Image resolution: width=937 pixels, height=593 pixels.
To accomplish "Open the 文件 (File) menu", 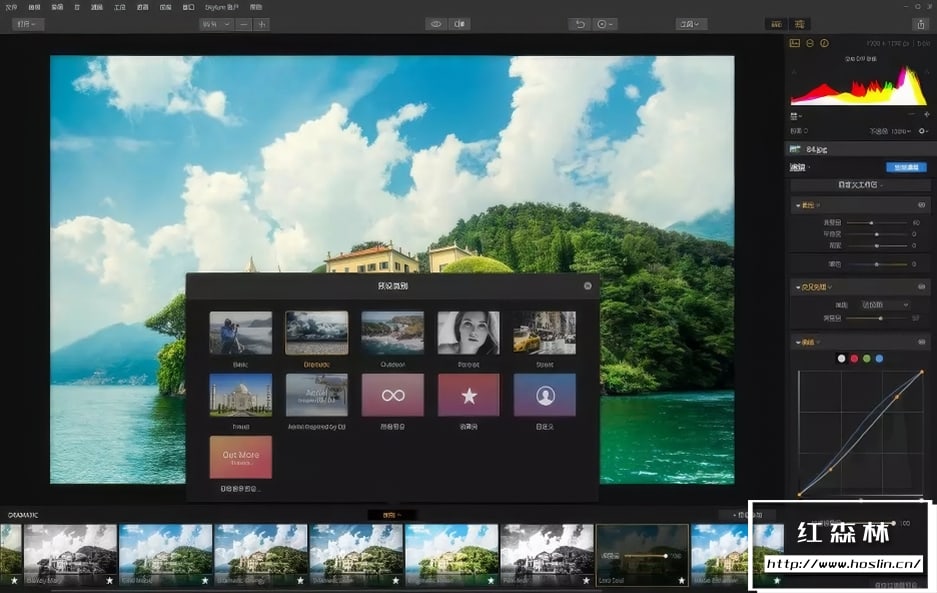I will pos(11,7).
